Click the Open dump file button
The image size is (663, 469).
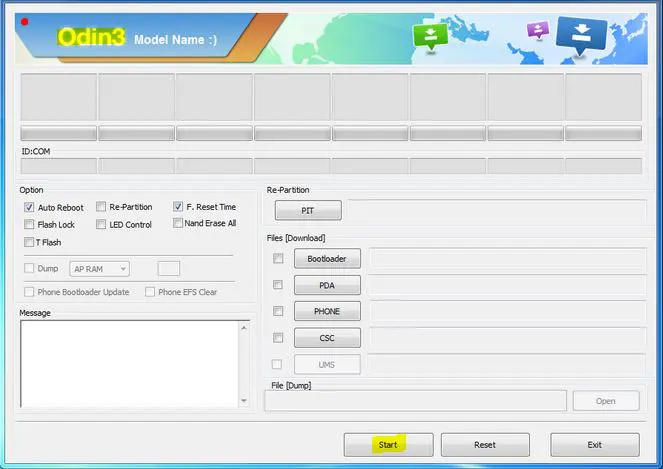point(606,401)
